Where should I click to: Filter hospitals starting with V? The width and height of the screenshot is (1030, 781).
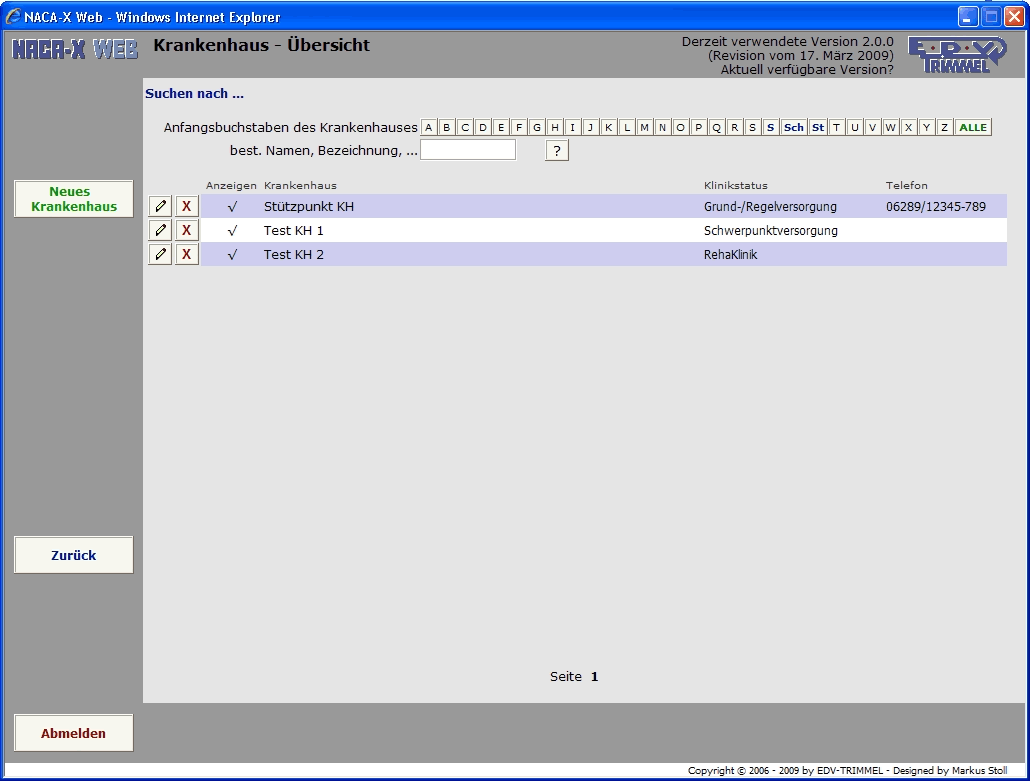[872, 127]
